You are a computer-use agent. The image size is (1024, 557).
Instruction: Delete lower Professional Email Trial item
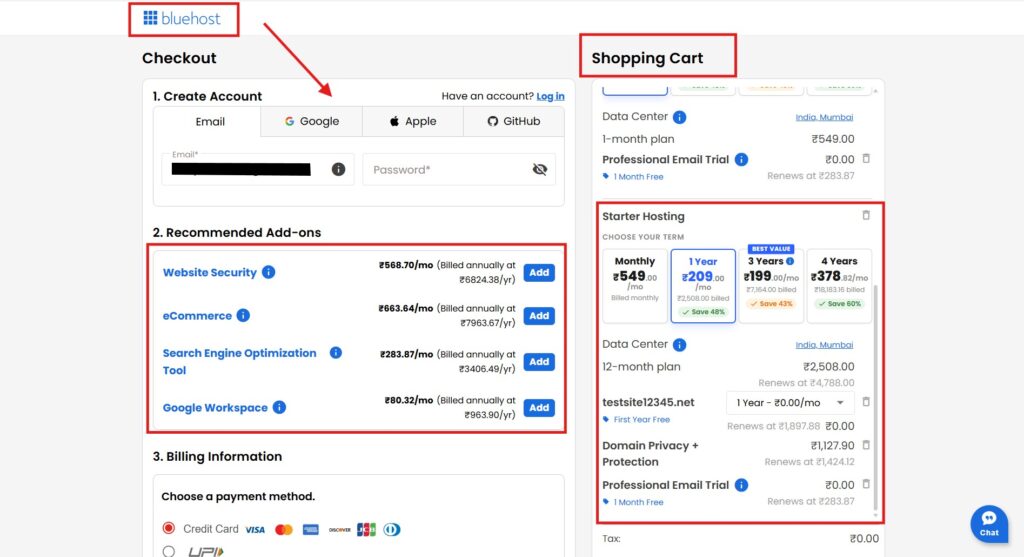click(x=866, y=485)
